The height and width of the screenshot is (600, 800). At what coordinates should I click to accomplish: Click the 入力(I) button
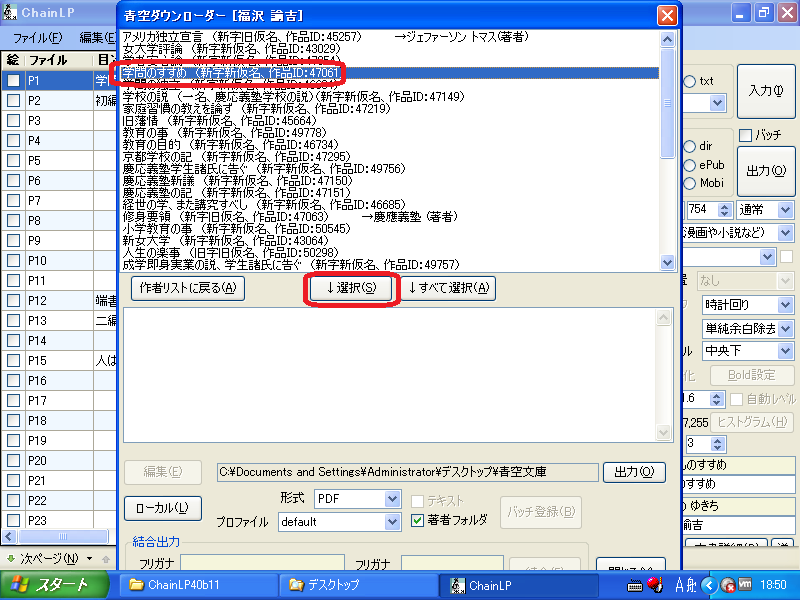pyautogui.click(x=766, y=91)
